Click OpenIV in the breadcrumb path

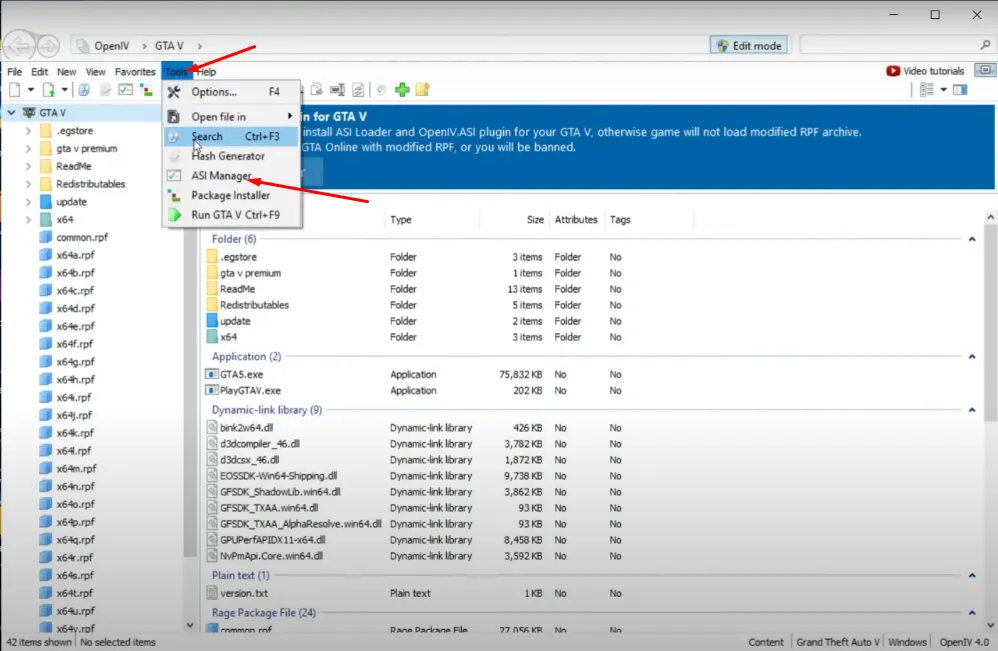111,46
